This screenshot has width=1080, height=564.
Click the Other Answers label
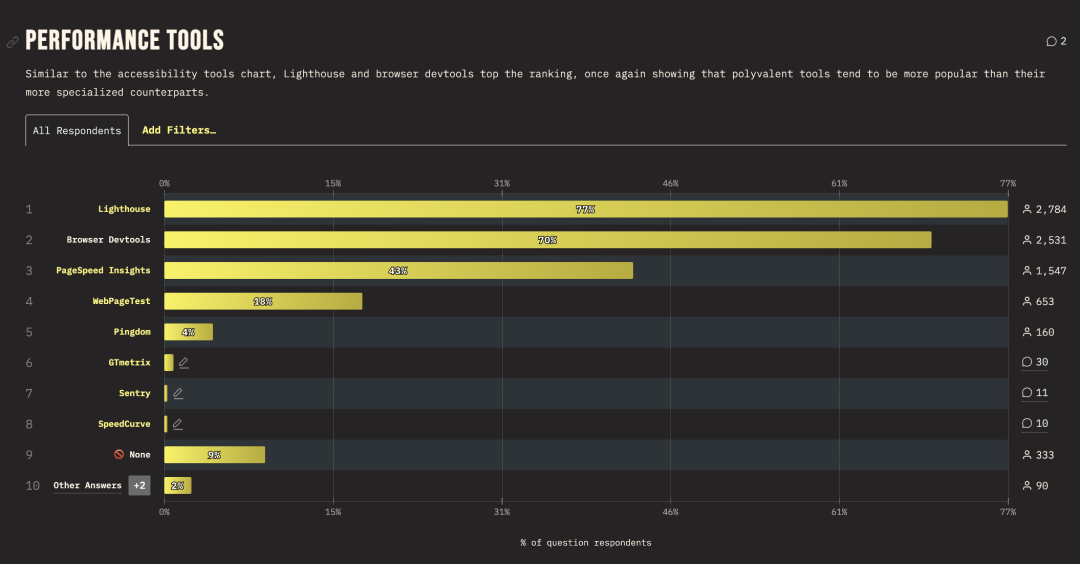tap(87, 485)
